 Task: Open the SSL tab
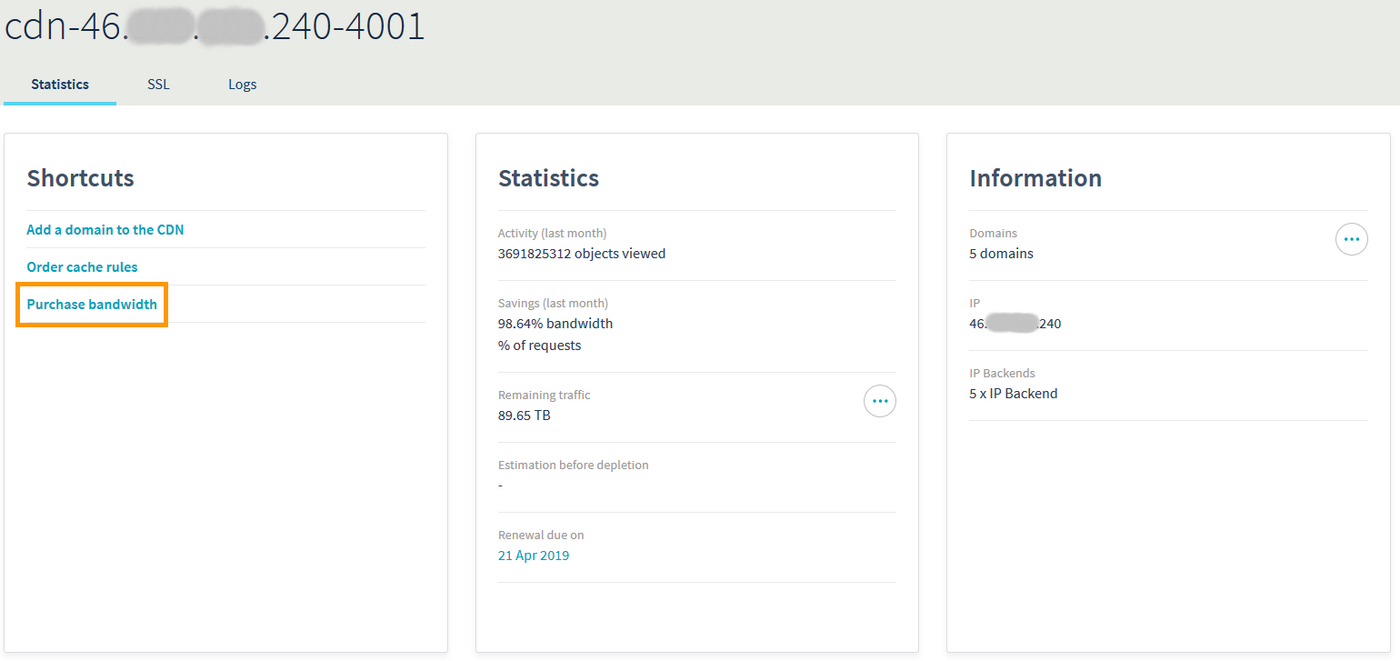pos(158,85)
